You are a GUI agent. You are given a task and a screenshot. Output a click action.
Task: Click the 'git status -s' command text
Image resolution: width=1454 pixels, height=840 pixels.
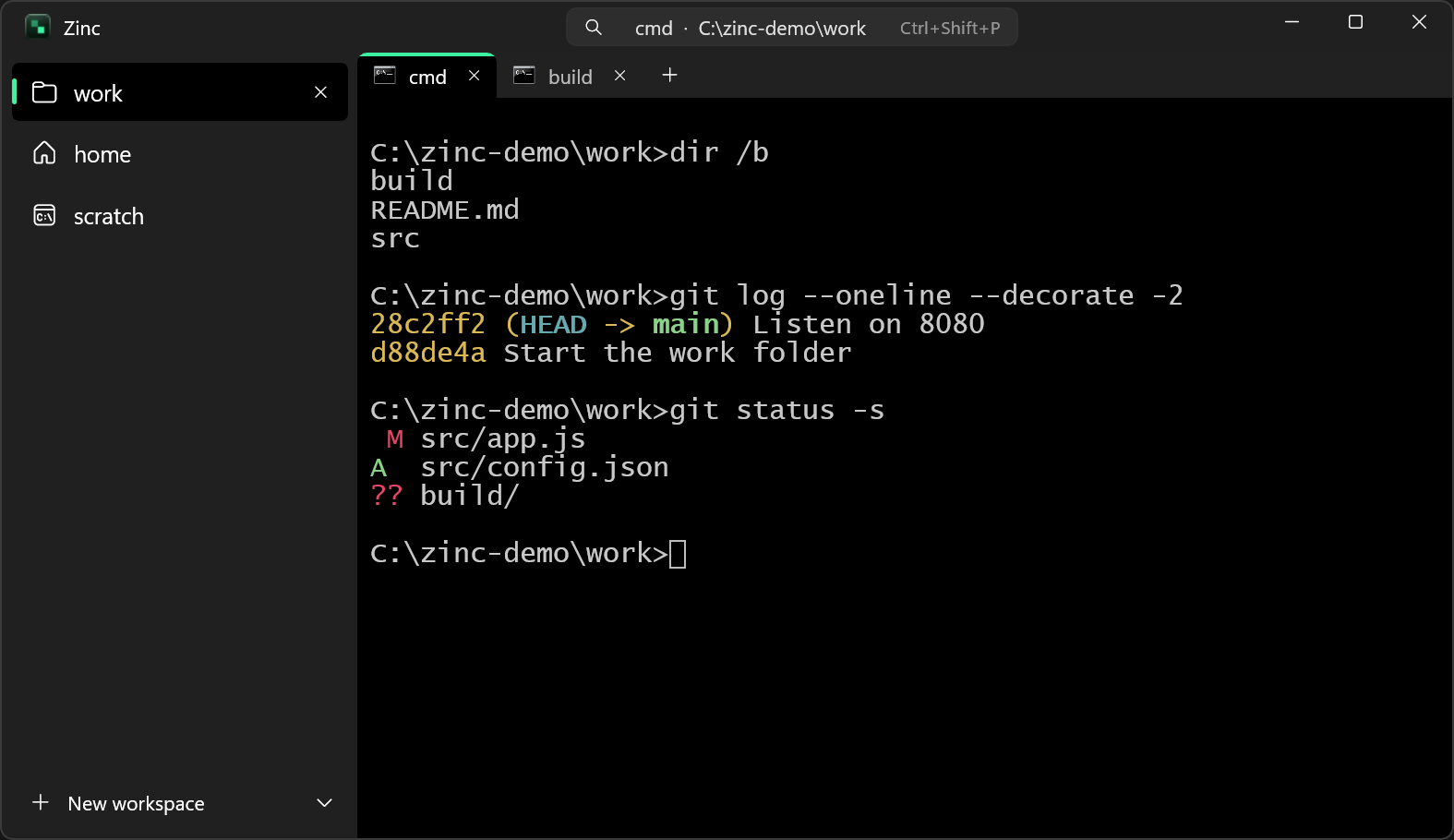click(x=776, y=410)
